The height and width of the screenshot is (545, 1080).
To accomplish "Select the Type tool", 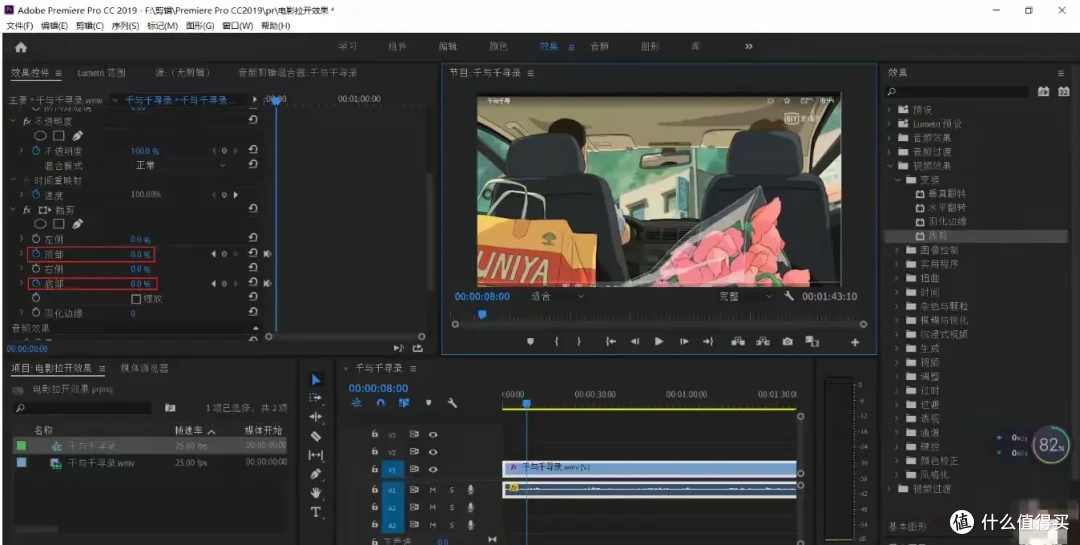I will pyautogui.click(x=315, y=512).
